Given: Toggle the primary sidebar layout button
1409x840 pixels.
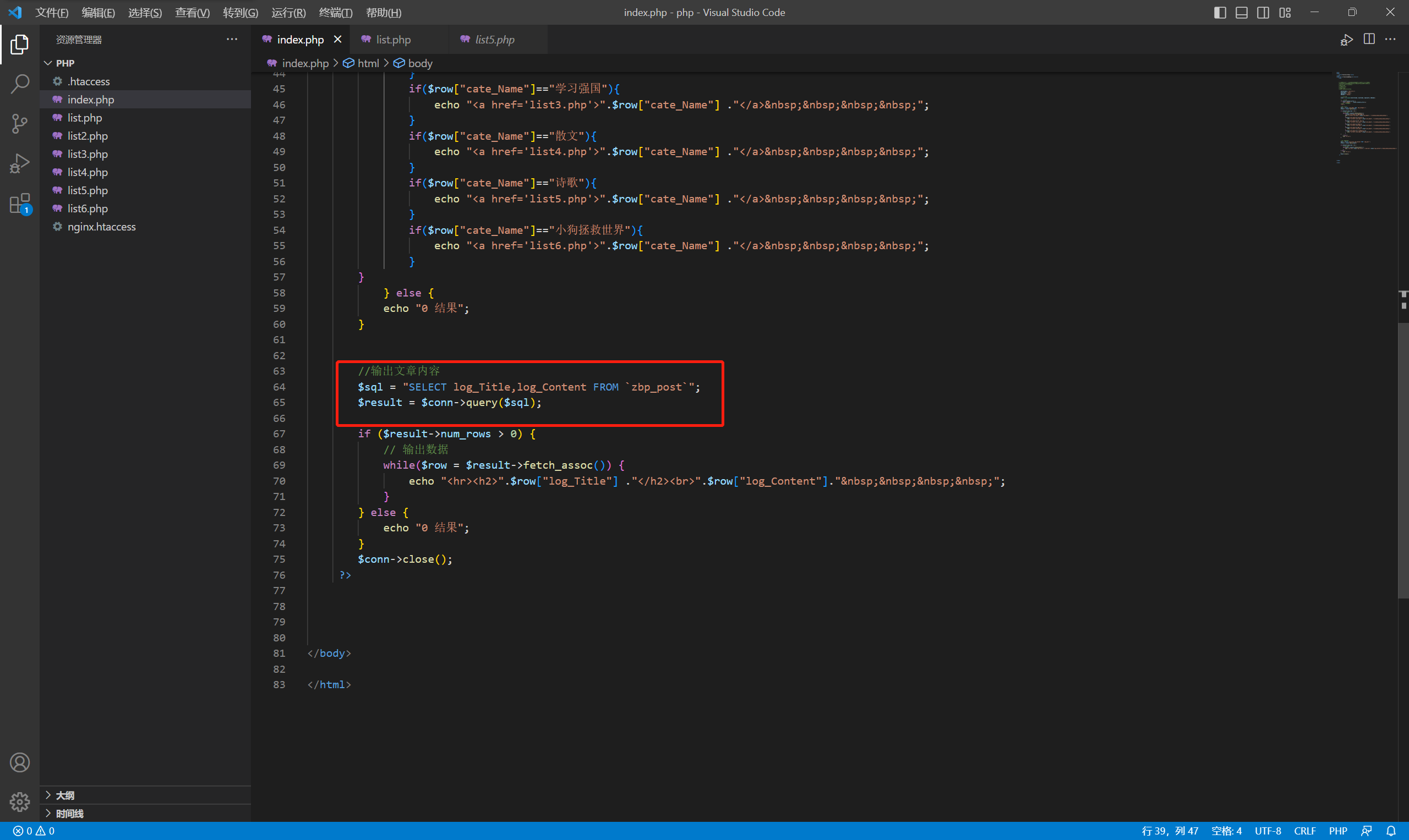Looking at the screenshot, I should point(1220,13).
